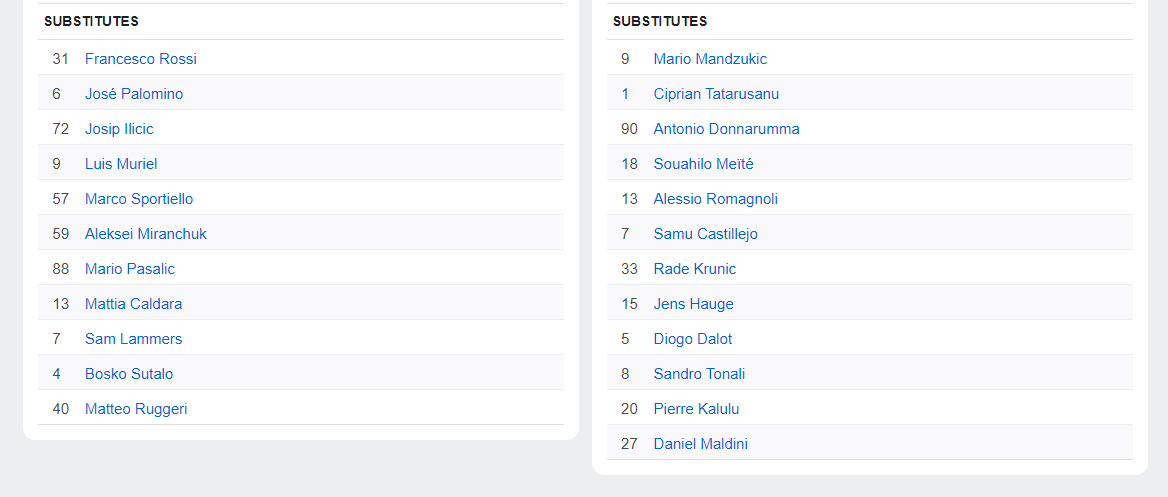View Aleksei Miranchuk's player details
1168x497 pixels.
pos(145,234)
